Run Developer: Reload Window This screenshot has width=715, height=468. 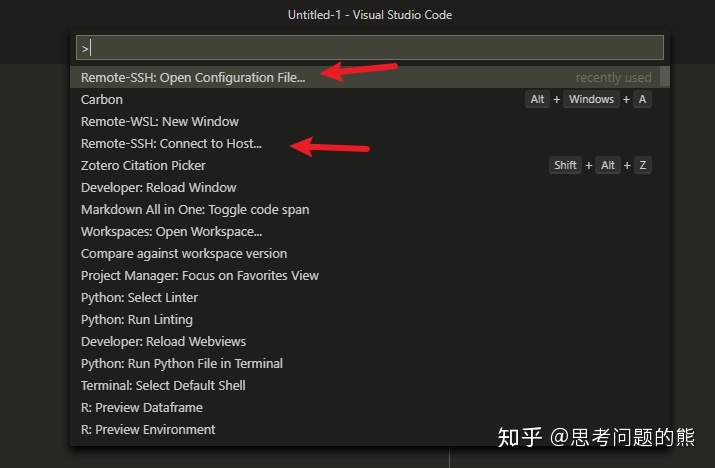[370, 187]
